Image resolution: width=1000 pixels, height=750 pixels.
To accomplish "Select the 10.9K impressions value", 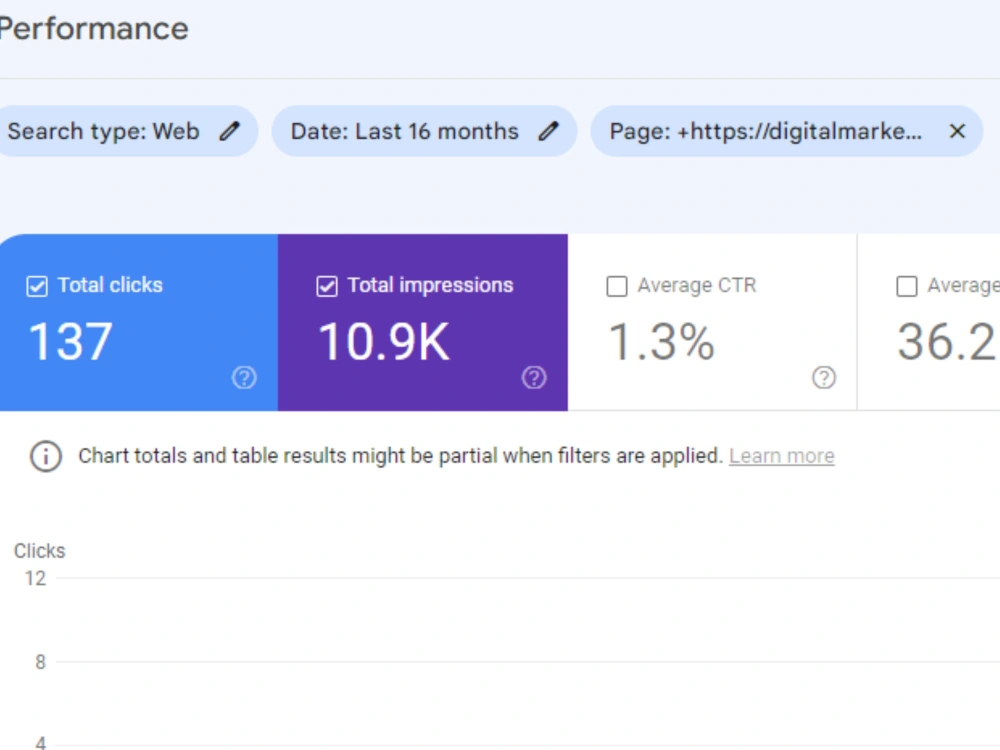I will [x=384, y=342].
